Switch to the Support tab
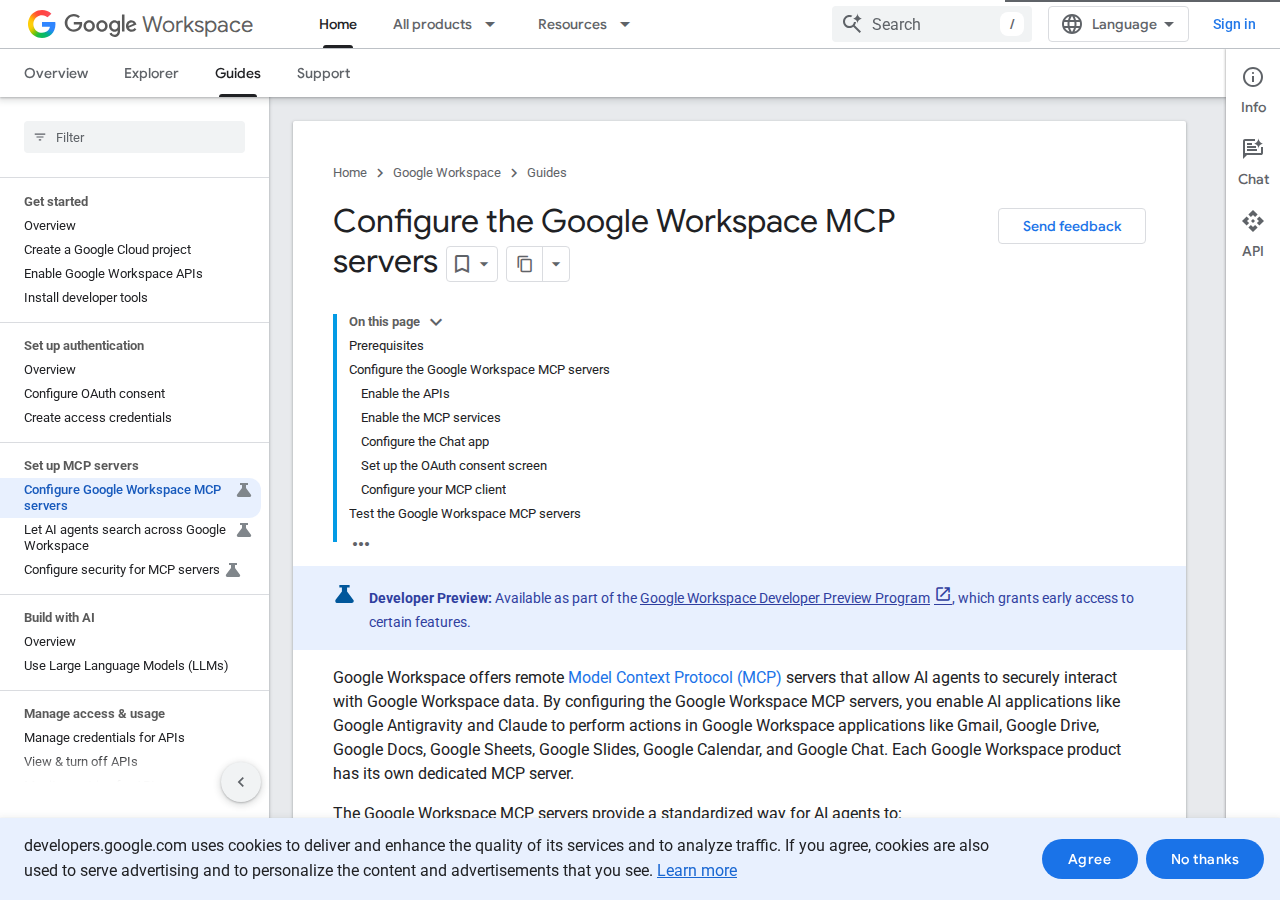Image resolution: width=1280 pixels, height=900 pixels. [x=323, y=73]
